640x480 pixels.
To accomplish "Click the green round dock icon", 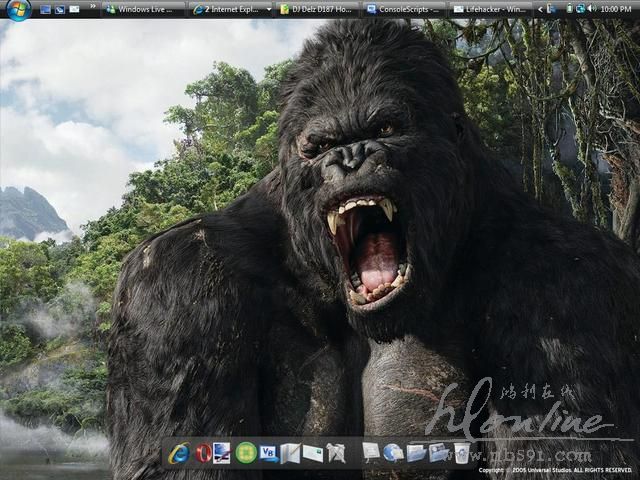I will (246, 453).
